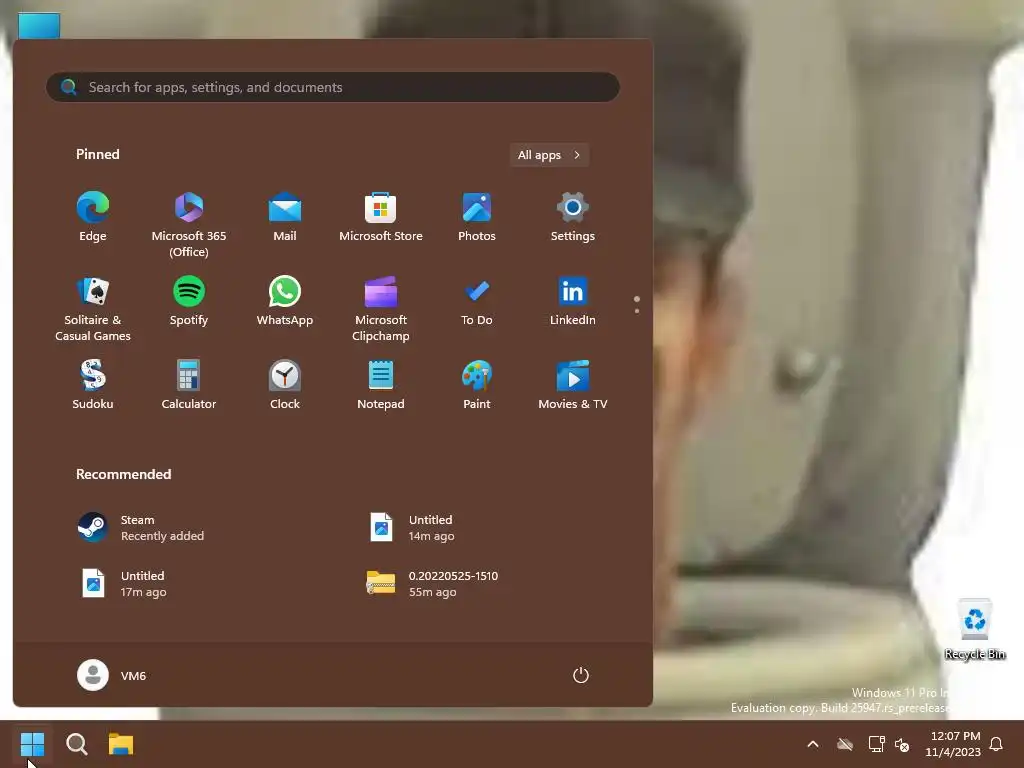Open File Explorer from taskbar
Viewport: 1024px width, 768px height.
tap(121, 744)
